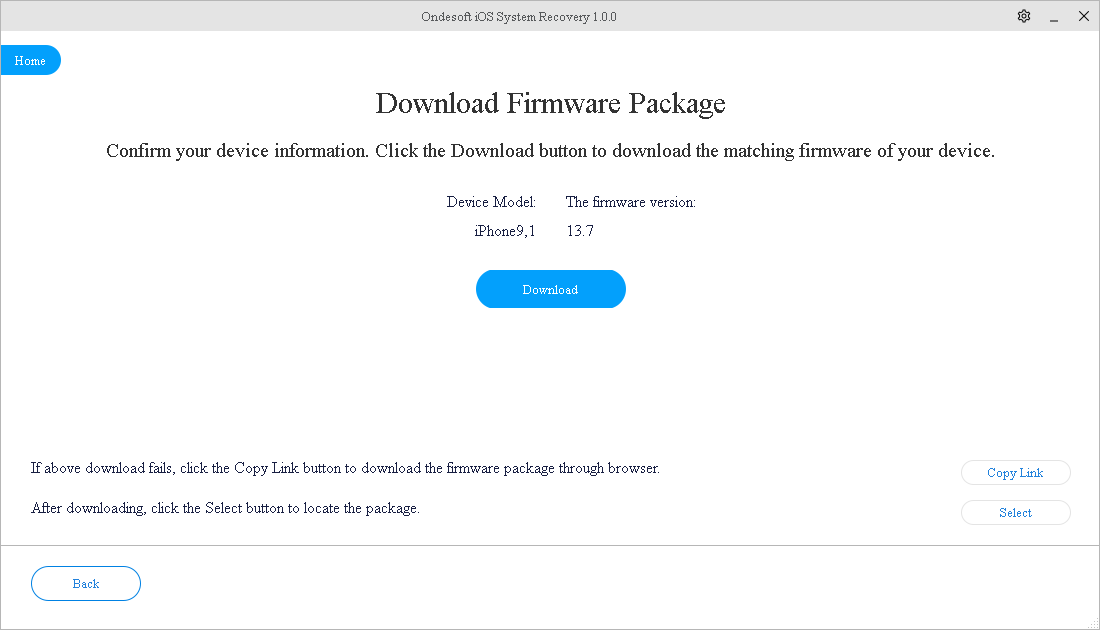Click the firmware version label
Screen dimensions: 1100x630
tap(630, 202)
